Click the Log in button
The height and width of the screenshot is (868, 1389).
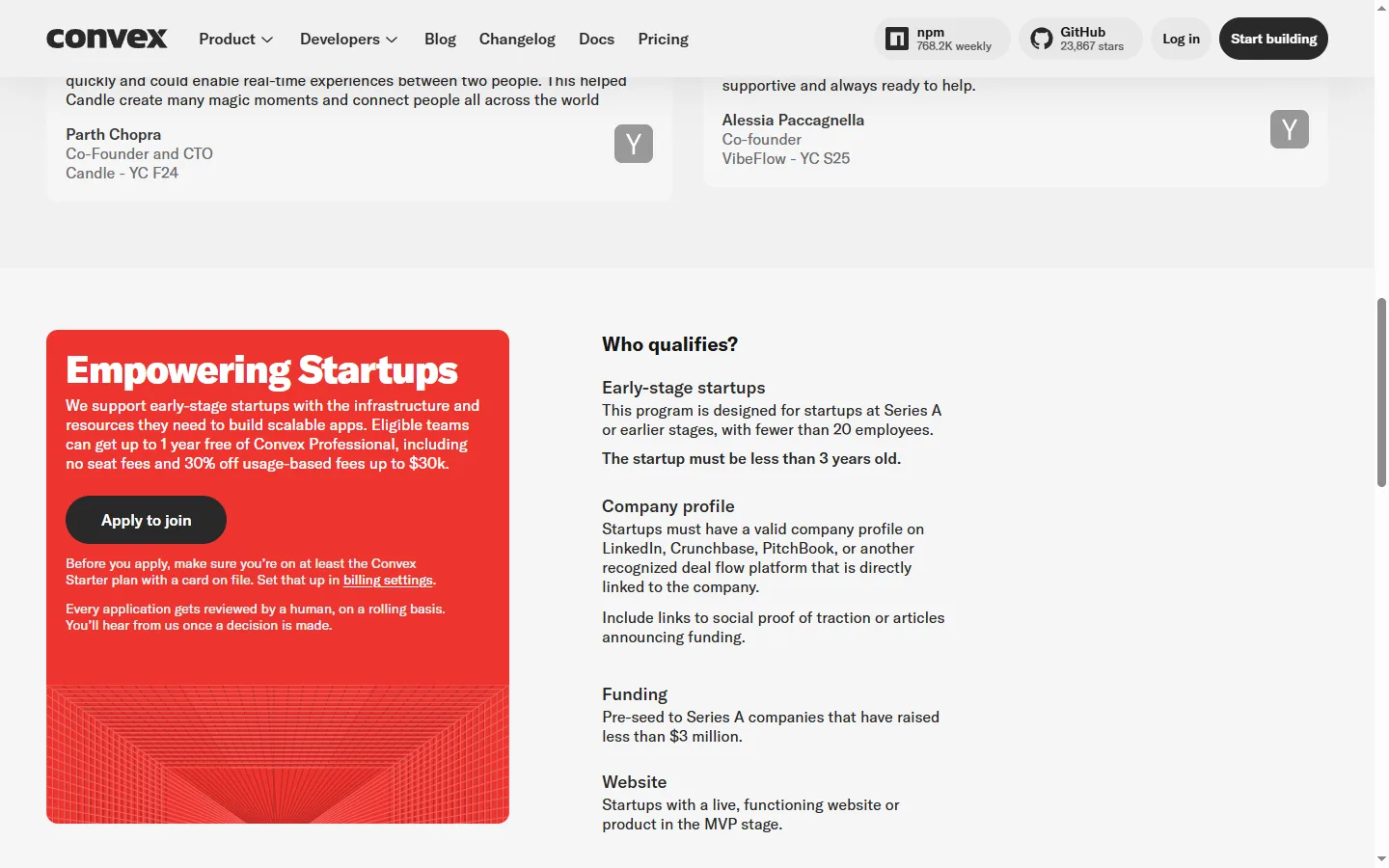click(1181, 39)
